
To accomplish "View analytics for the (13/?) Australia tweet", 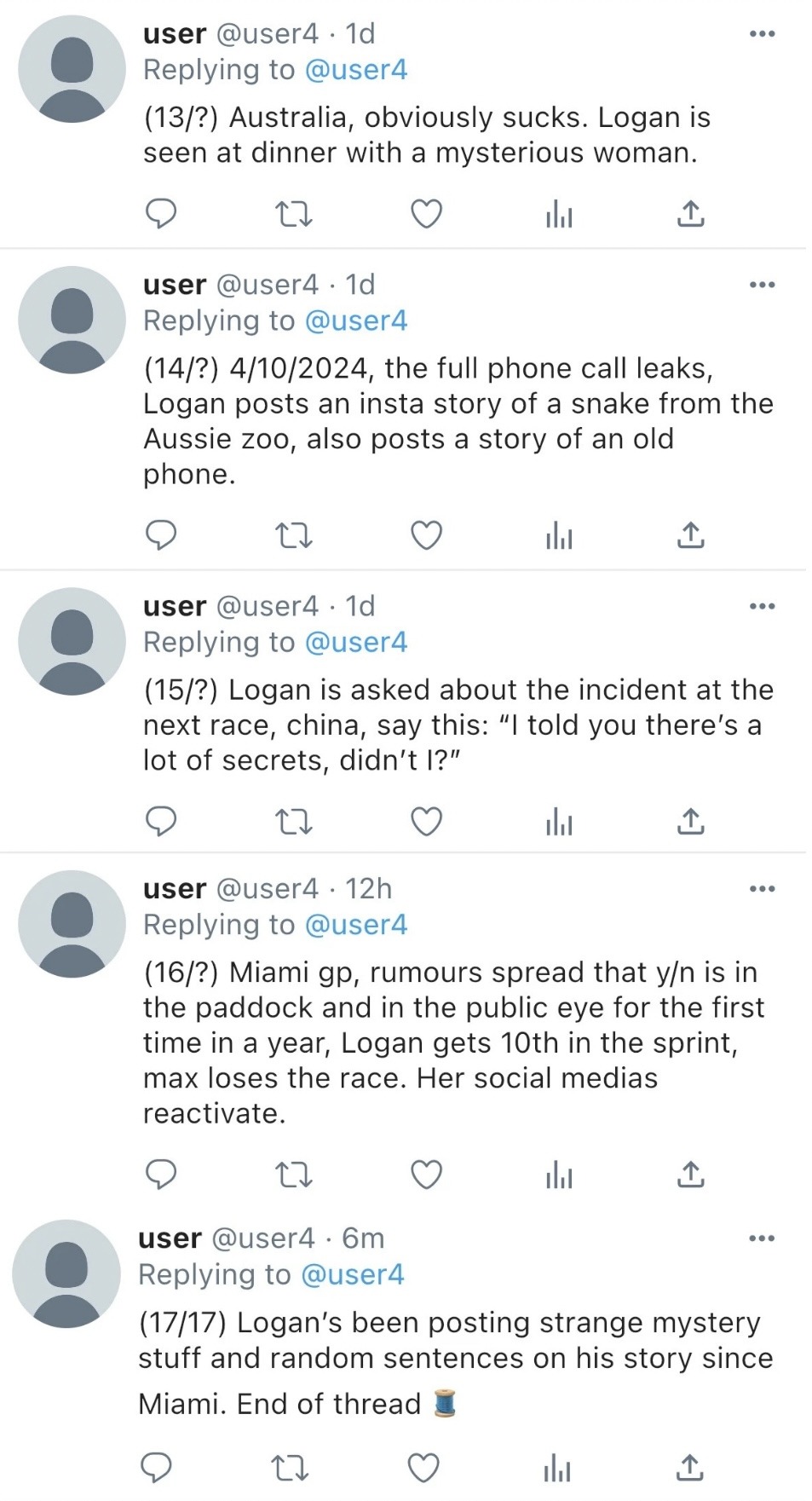I will [x=558, y=214].
